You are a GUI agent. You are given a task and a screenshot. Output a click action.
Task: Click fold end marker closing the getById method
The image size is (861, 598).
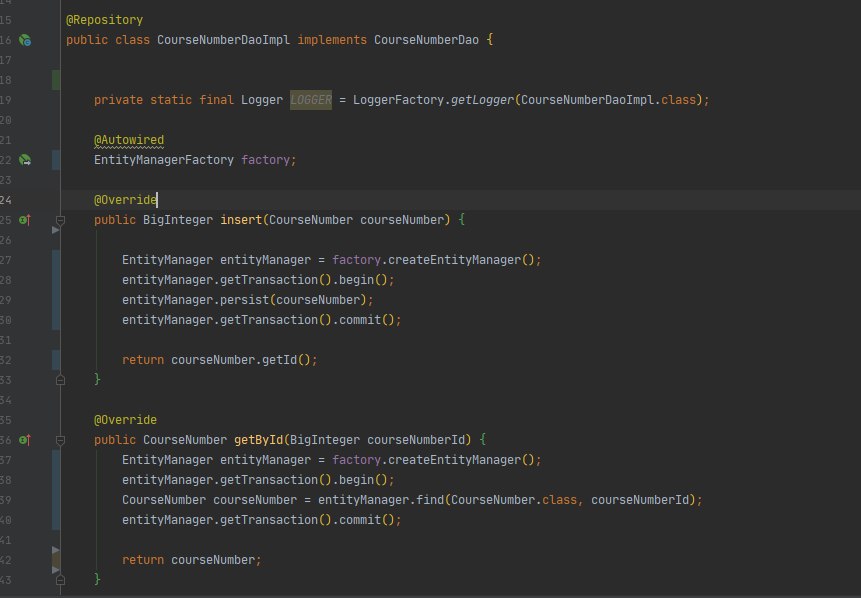pyautogui.click(x=60, y=580)
